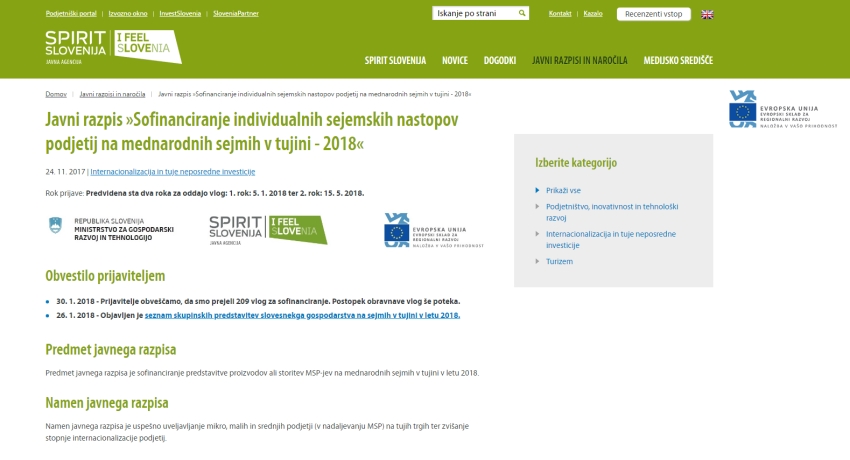Image resolution: width=850 pixels, height=460 pixels.
Task: Click the Rok prijave deadline line
Action: [205, 193]
